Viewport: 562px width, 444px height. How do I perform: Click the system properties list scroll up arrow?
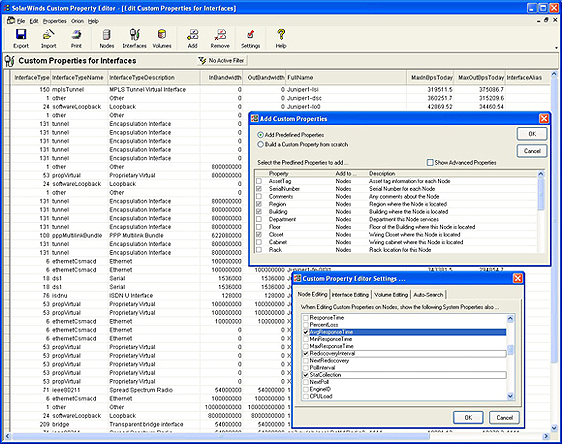[x=510, y=318]
